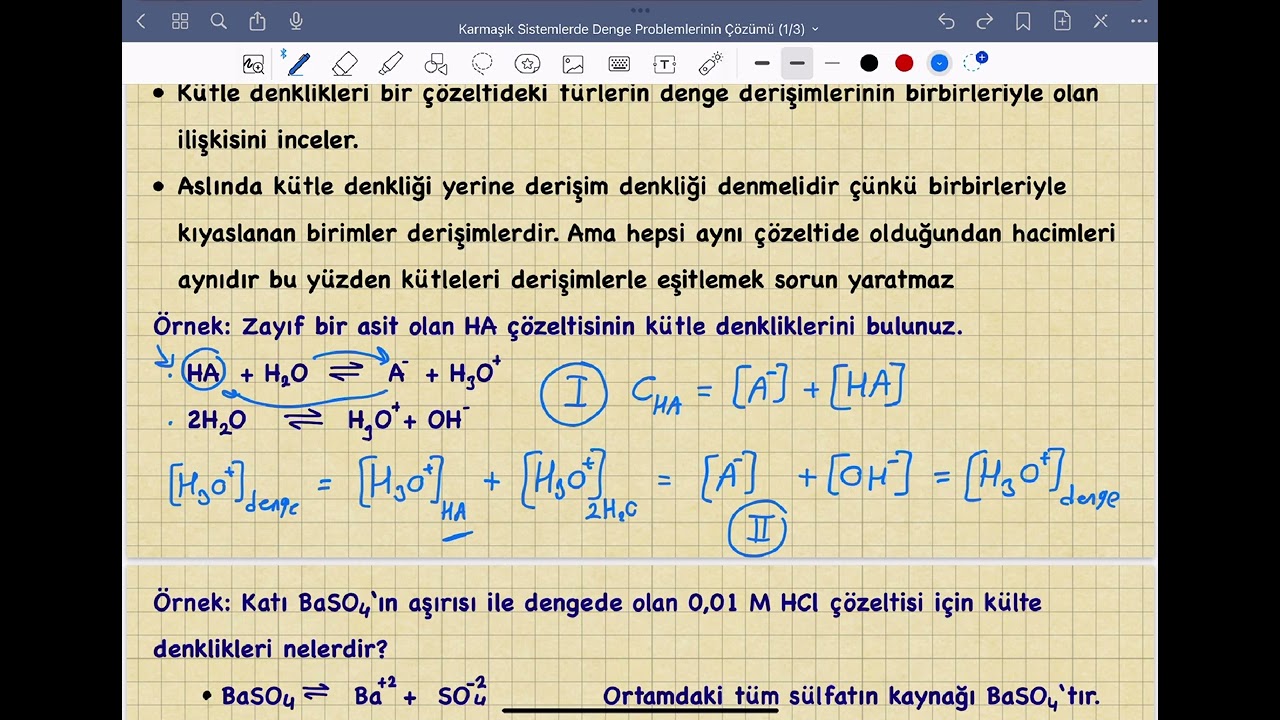
Task: Open the thumbnail grid view
Action: (x=180, y=21)
